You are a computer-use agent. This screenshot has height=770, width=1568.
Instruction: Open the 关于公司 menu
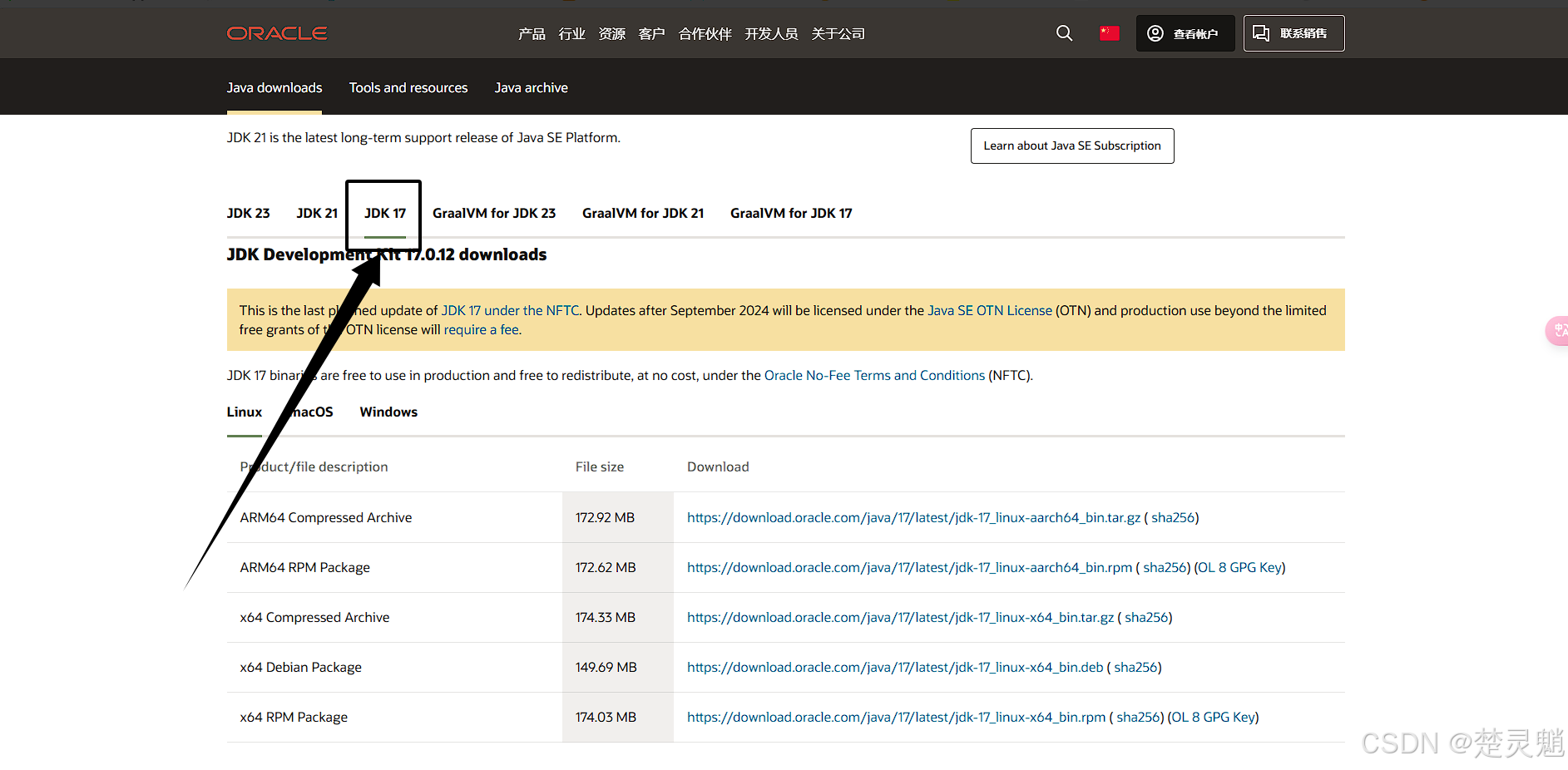click(x=838, y=34)
